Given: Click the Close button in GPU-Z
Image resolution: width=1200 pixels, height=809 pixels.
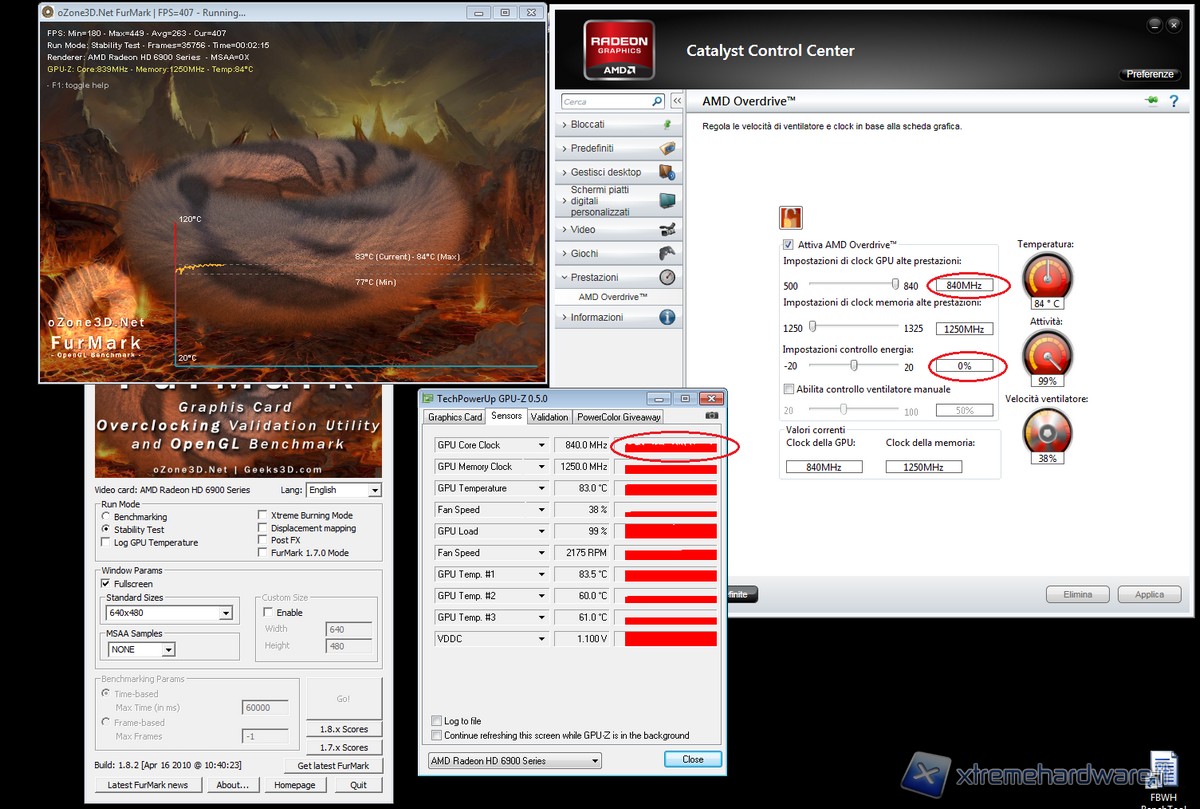Looking at the screenshot, I should pyautogui.click(x=693, y=759).
